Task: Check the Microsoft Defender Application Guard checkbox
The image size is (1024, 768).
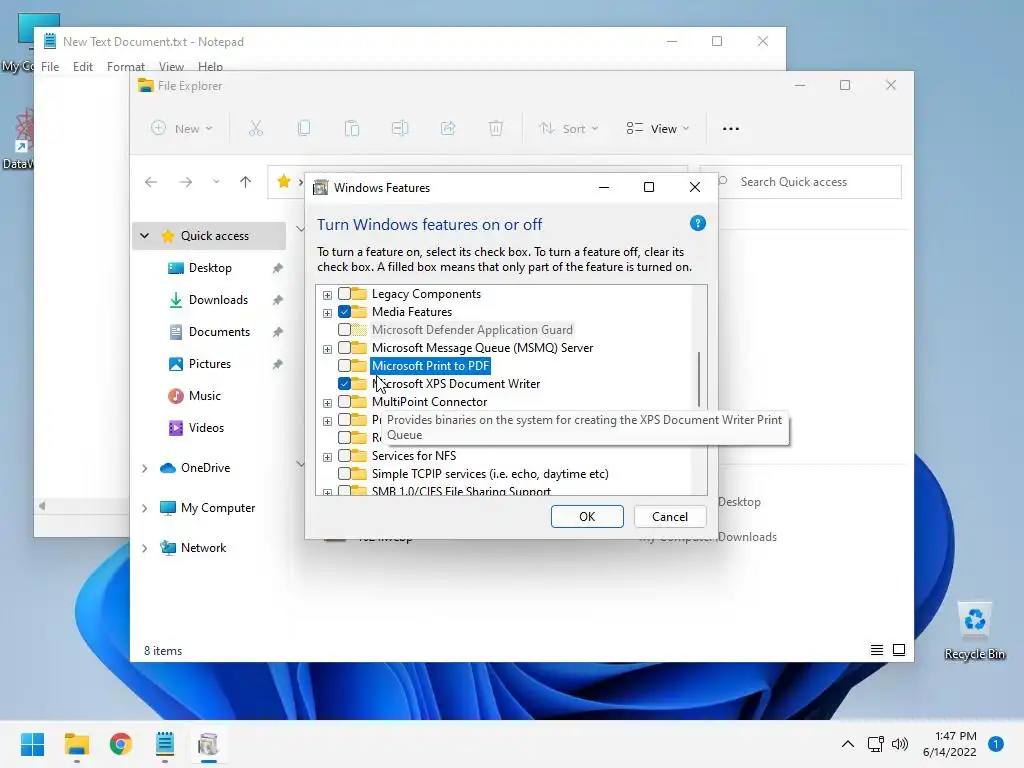Action: coord(344,330)
